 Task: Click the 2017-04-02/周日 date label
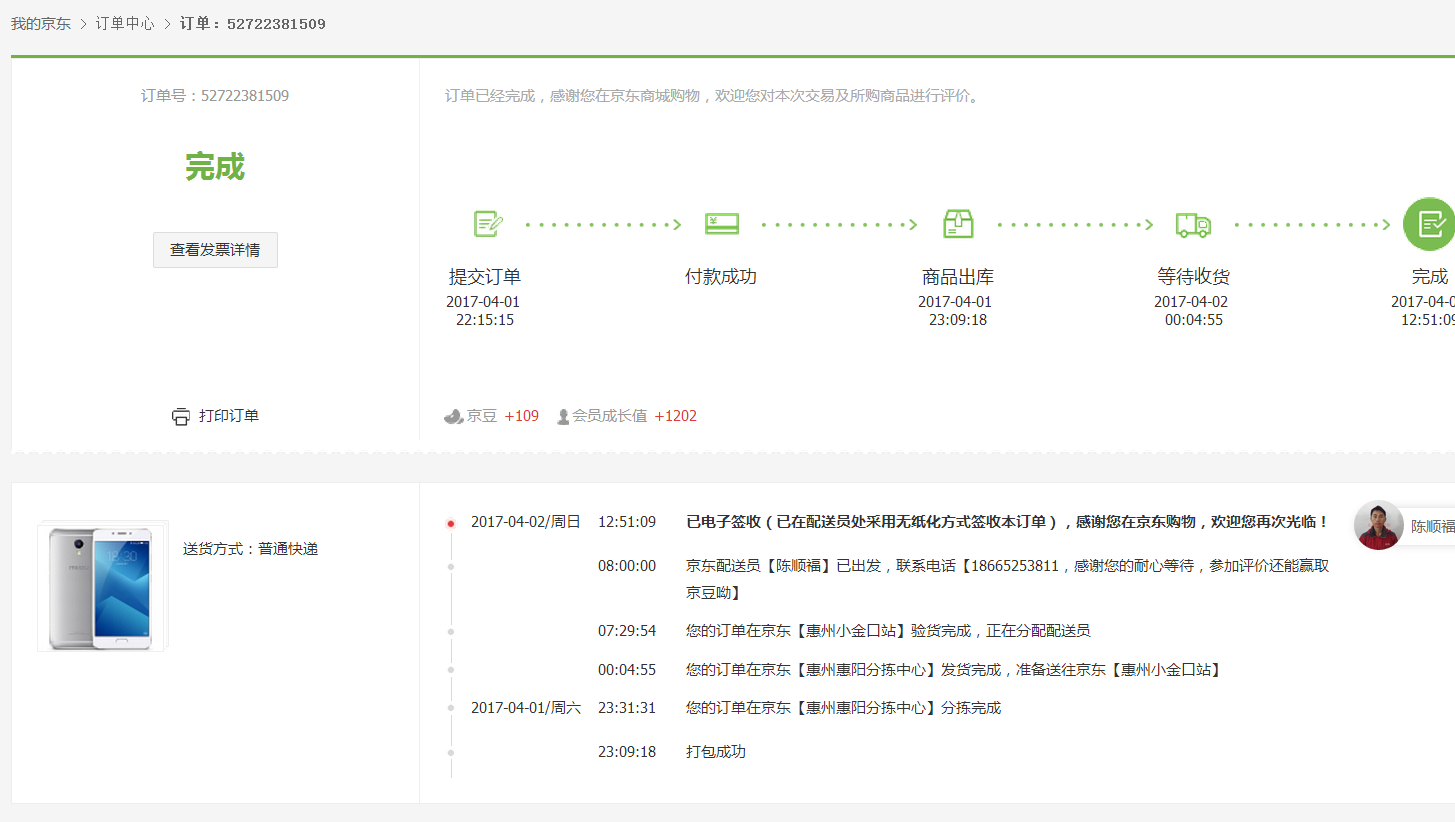[526, 522]
